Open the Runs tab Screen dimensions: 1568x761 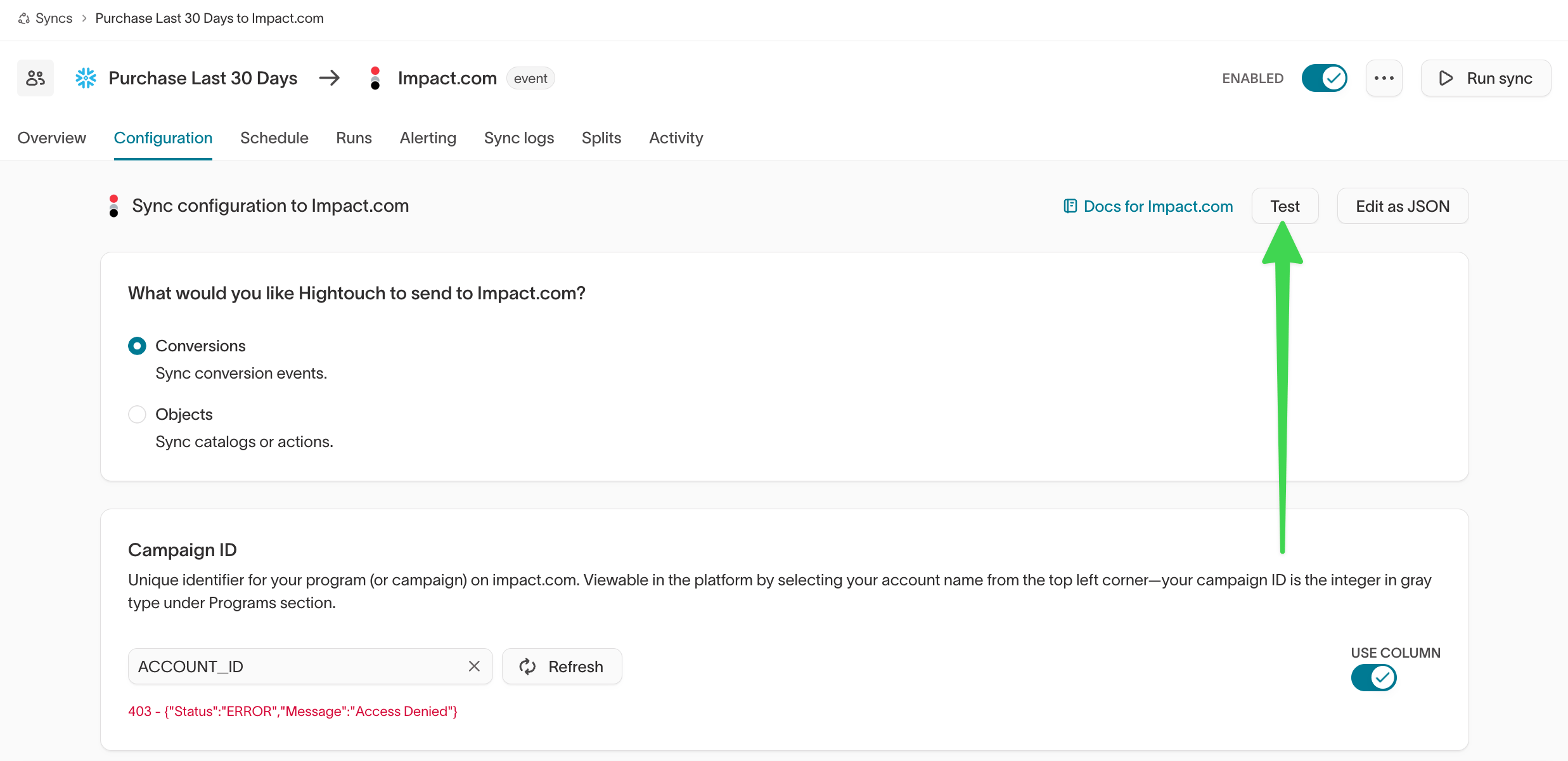pyautogui.click(x=354, y=138)
